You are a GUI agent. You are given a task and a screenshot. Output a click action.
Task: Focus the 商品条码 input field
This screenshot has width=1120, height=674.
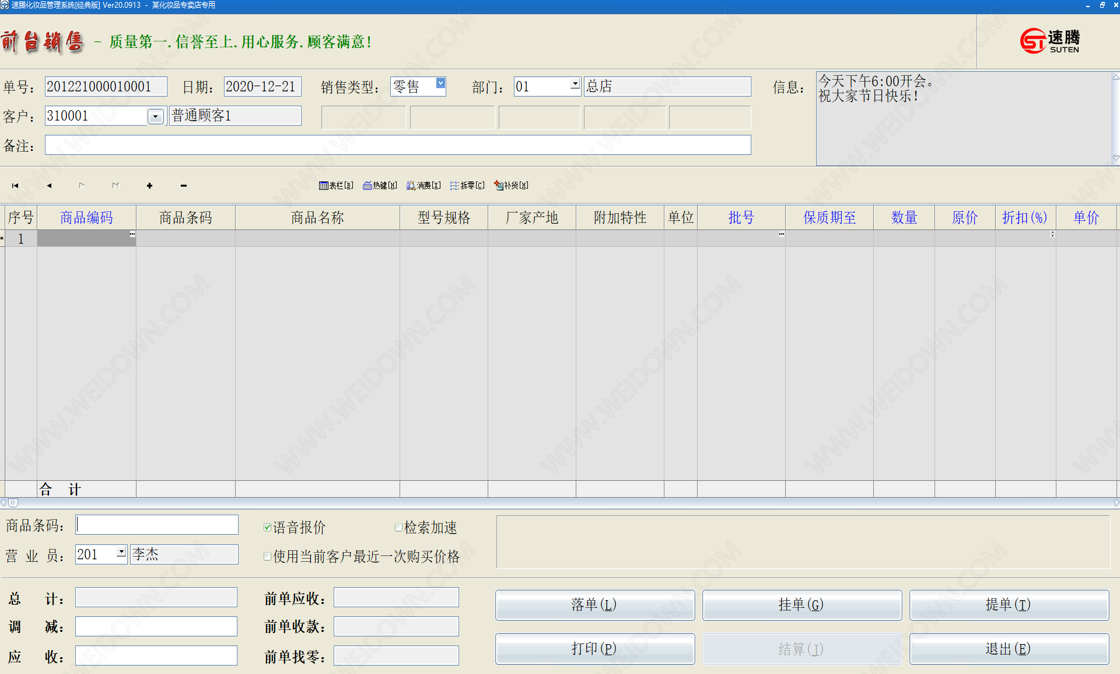157,525
